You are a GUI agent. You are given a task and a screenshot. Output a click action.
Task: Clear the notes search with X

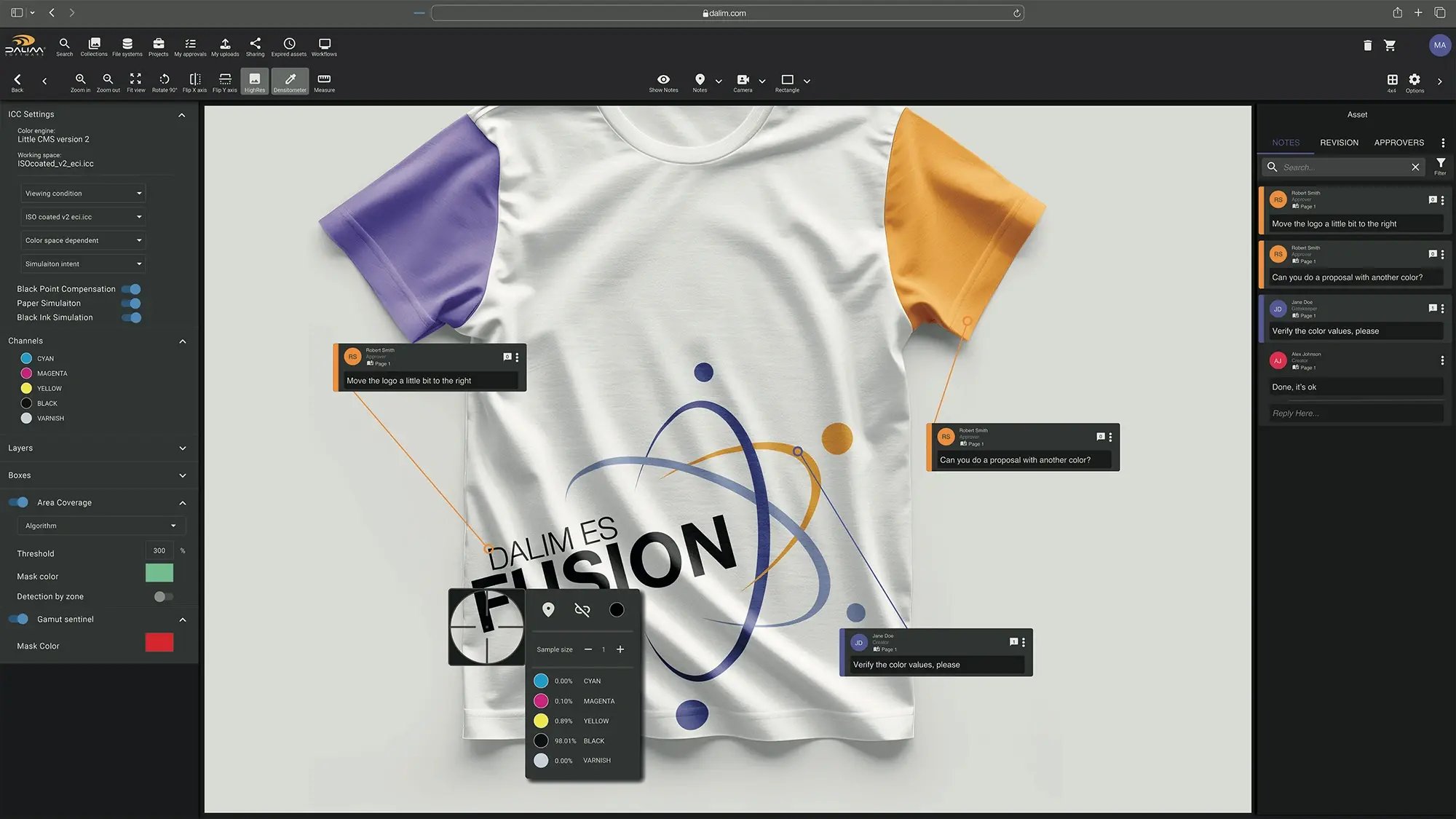1415,167
